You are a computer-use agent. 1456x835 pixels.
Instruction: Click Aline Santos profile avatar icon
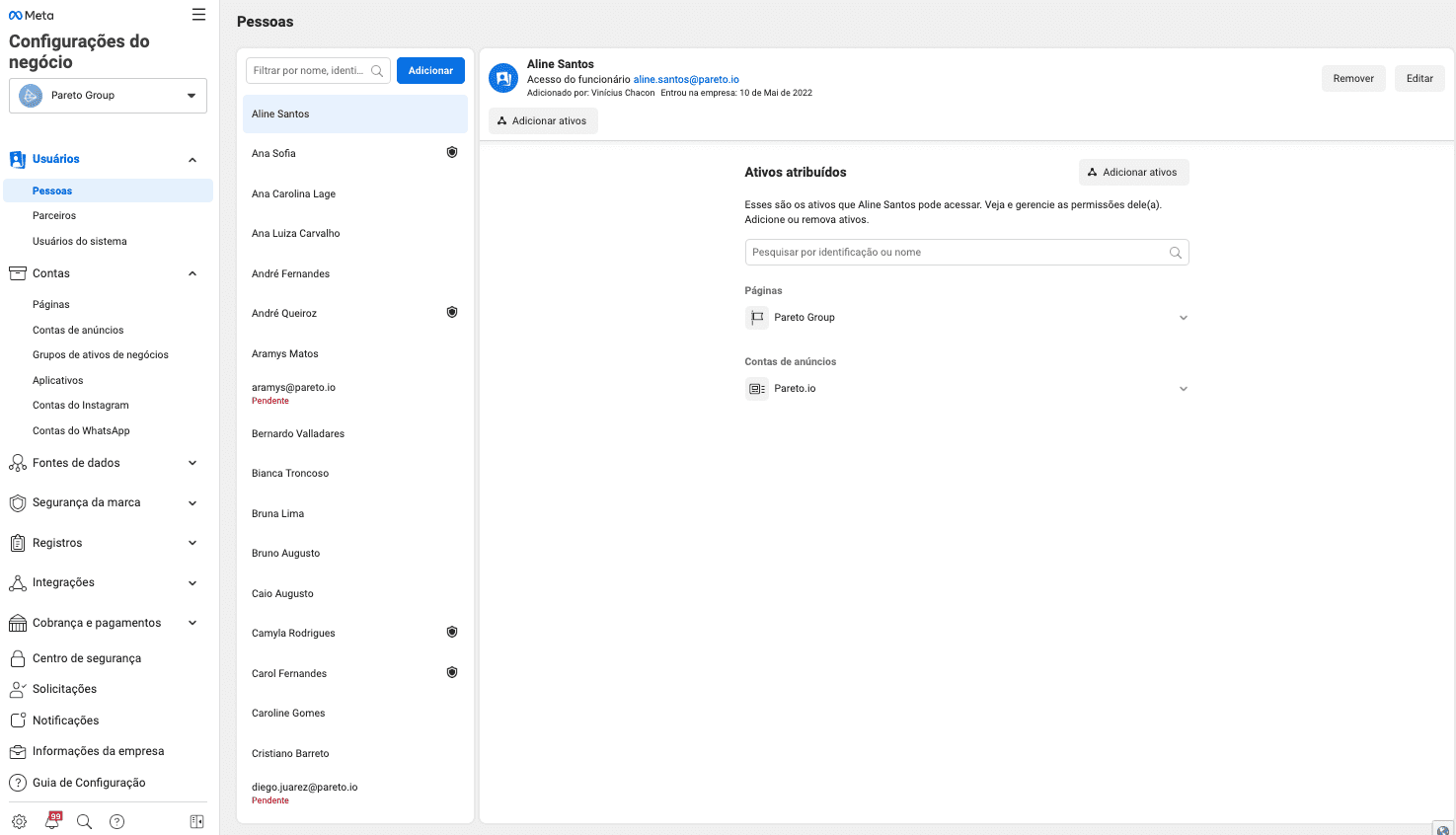503,78
